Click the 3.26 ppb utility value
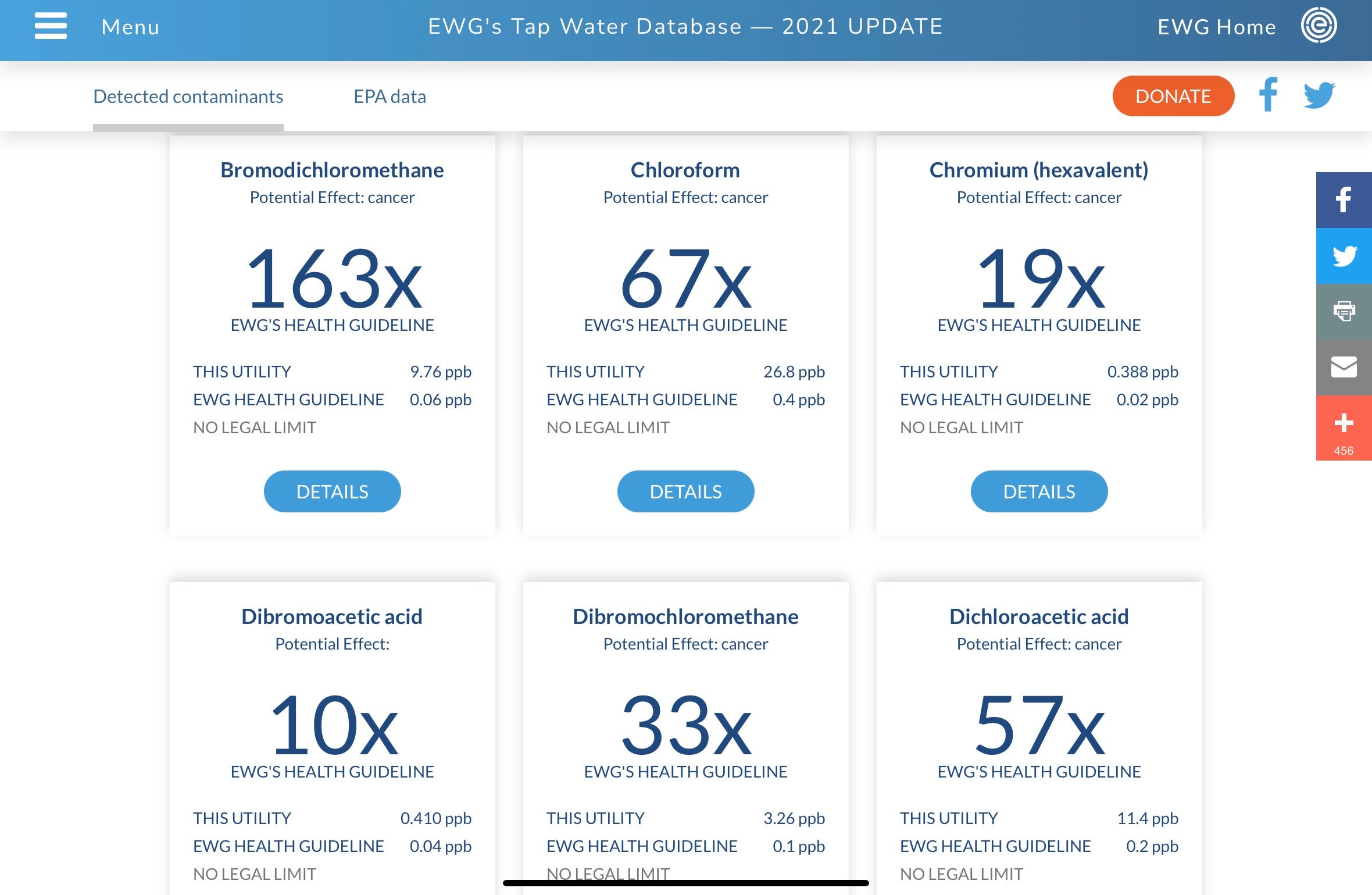 pos(794,818)
